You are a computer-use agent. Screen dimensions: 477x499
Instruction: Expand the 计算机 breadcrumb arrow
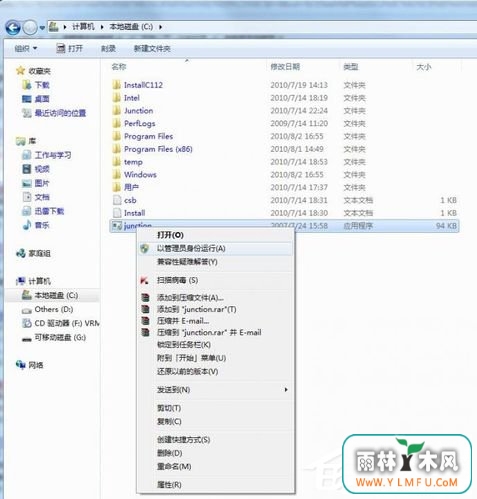pos(102,27)
